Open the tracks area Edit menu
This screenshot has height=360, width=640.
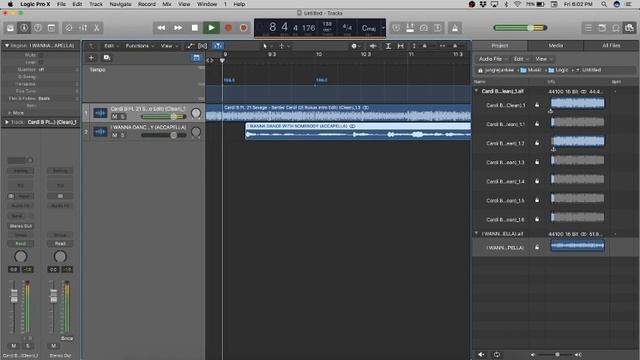111,46
